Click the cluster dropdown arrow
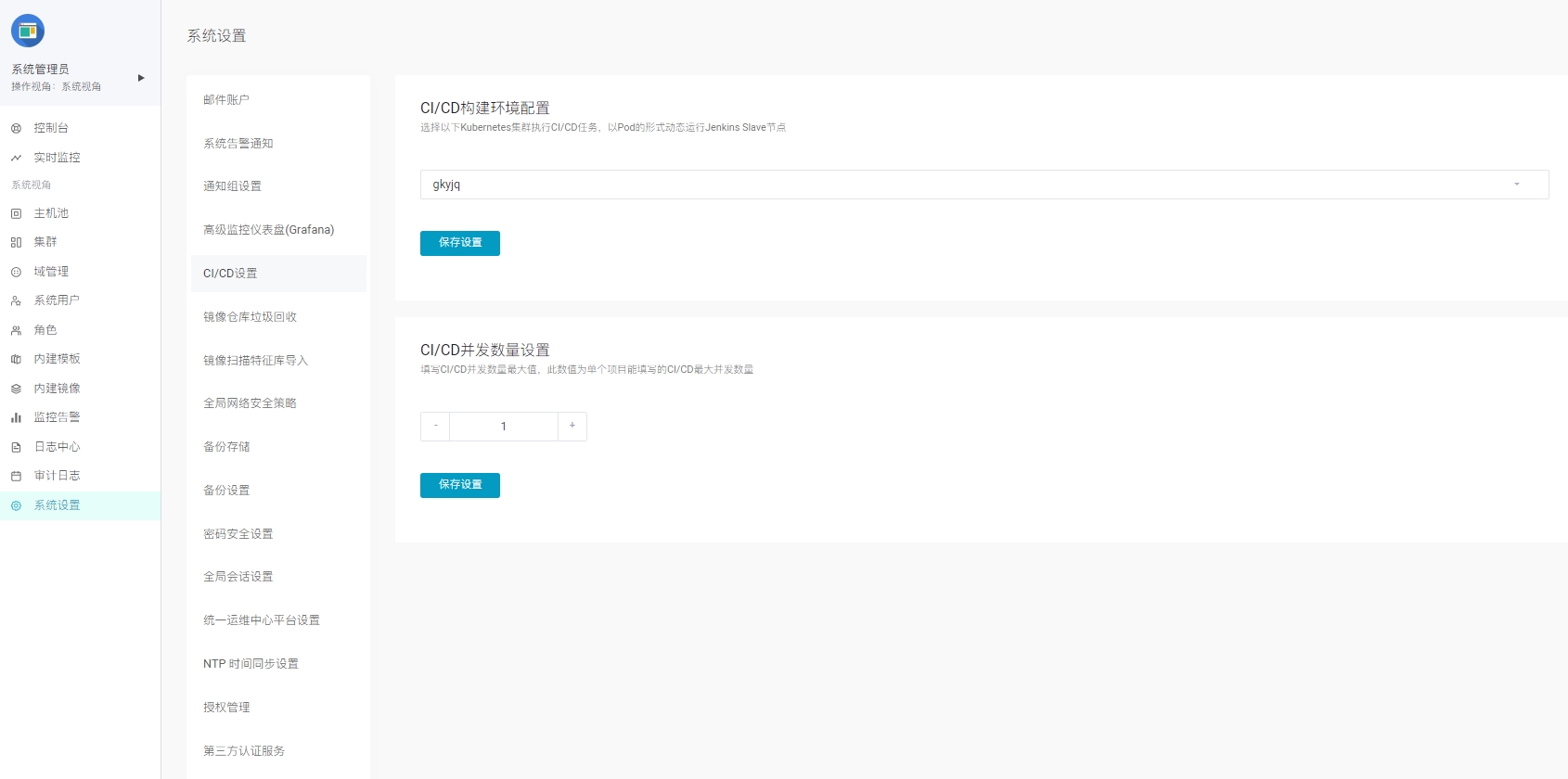 (1517, 185)
